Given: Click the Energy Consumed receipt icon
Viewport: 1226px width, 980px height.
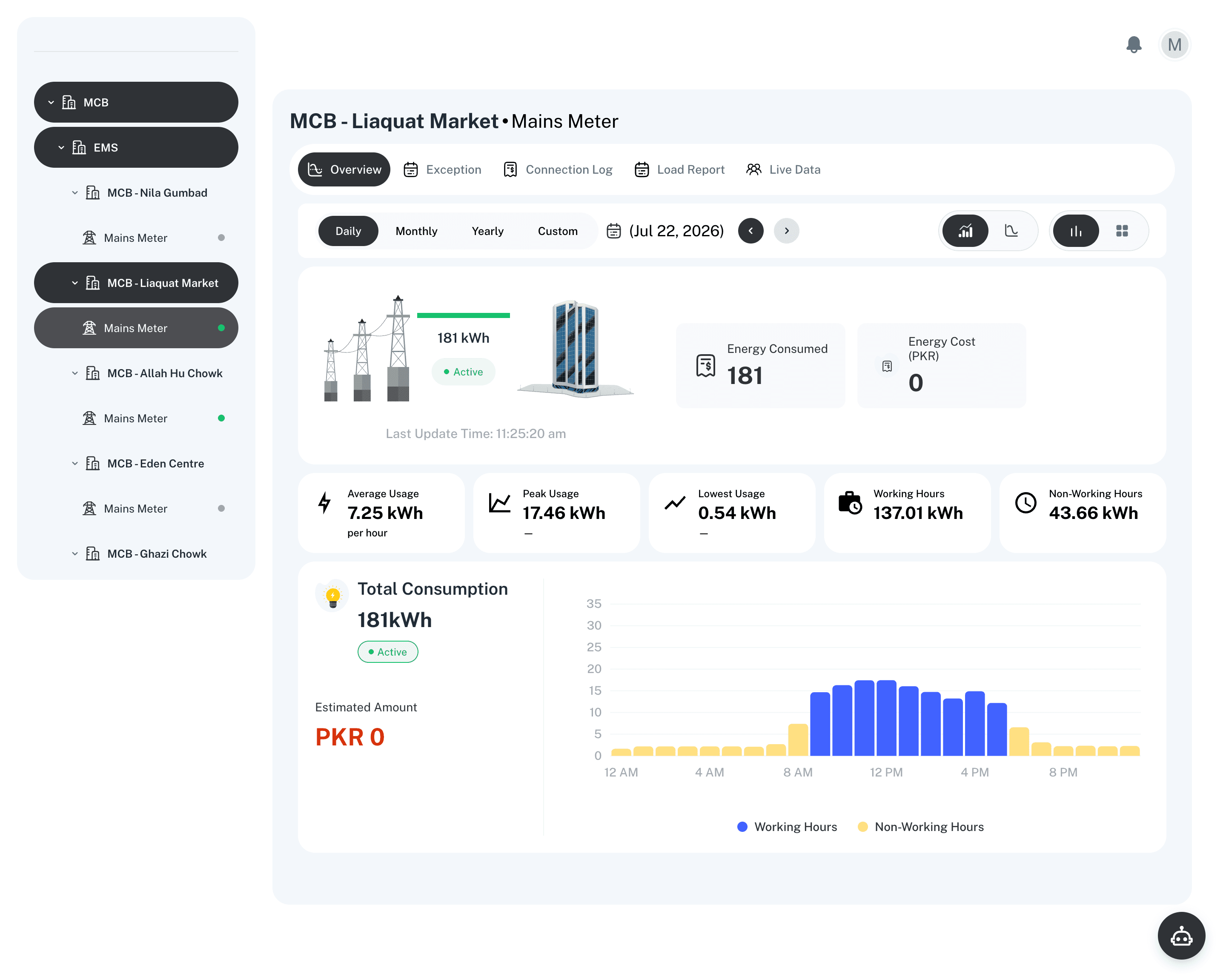Looking at the screenshot, I should tap(705, 366).
